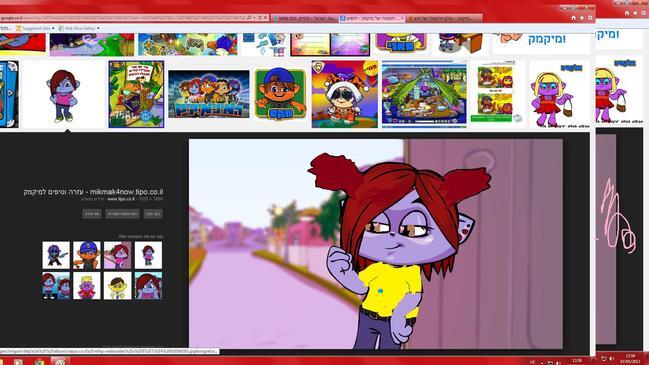
Task: Open Favorites star in front browser window
Action: click(x=582, y=18)
